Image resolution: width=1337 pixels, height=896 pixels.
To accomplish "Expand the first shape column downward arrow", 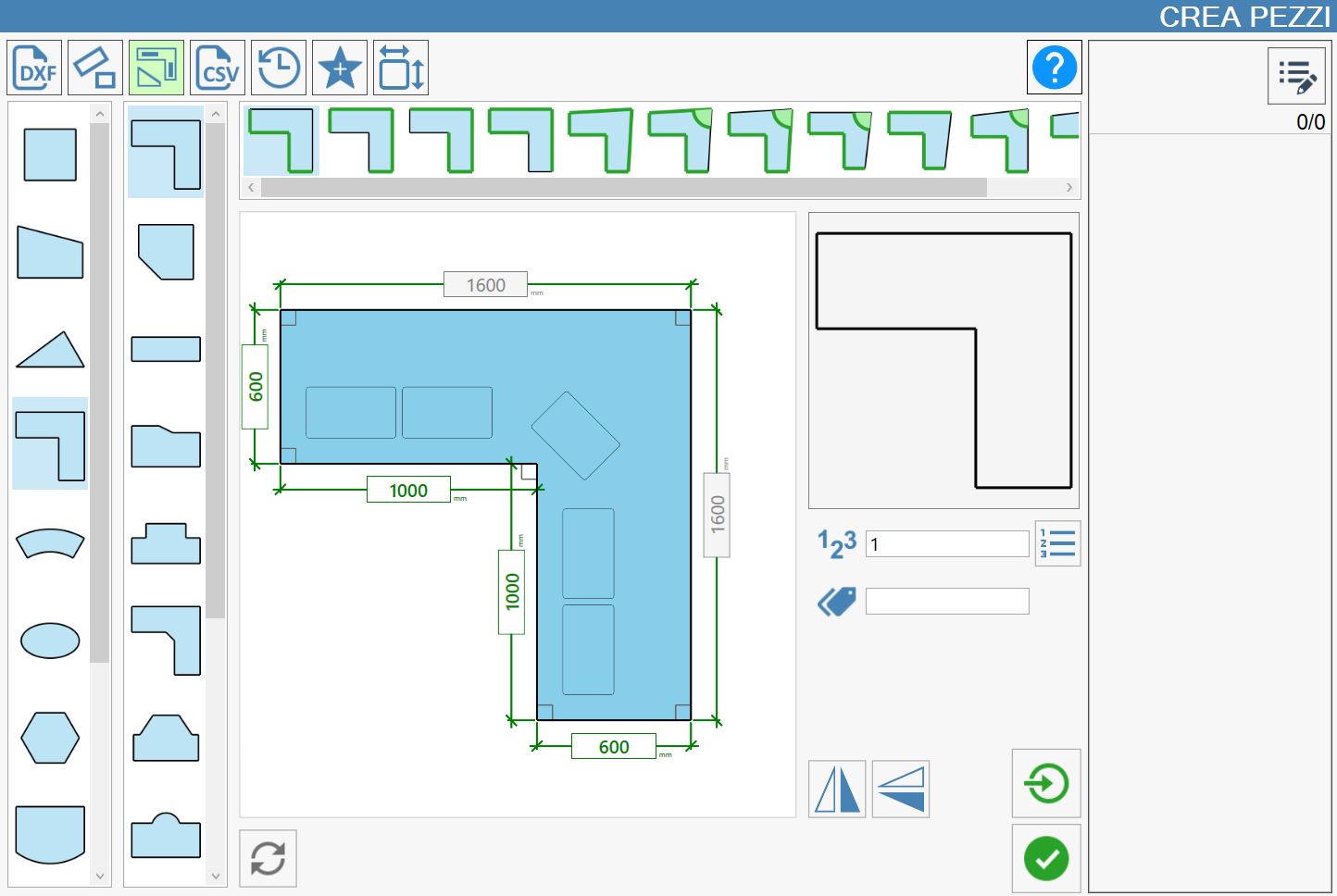I will point(100,876).
